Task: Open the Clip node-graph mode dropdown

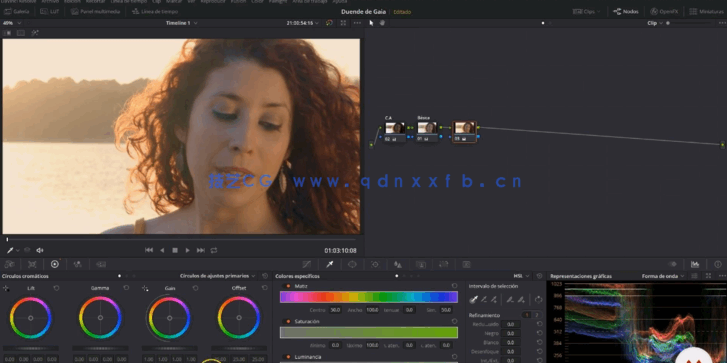Action: point(654,23)
